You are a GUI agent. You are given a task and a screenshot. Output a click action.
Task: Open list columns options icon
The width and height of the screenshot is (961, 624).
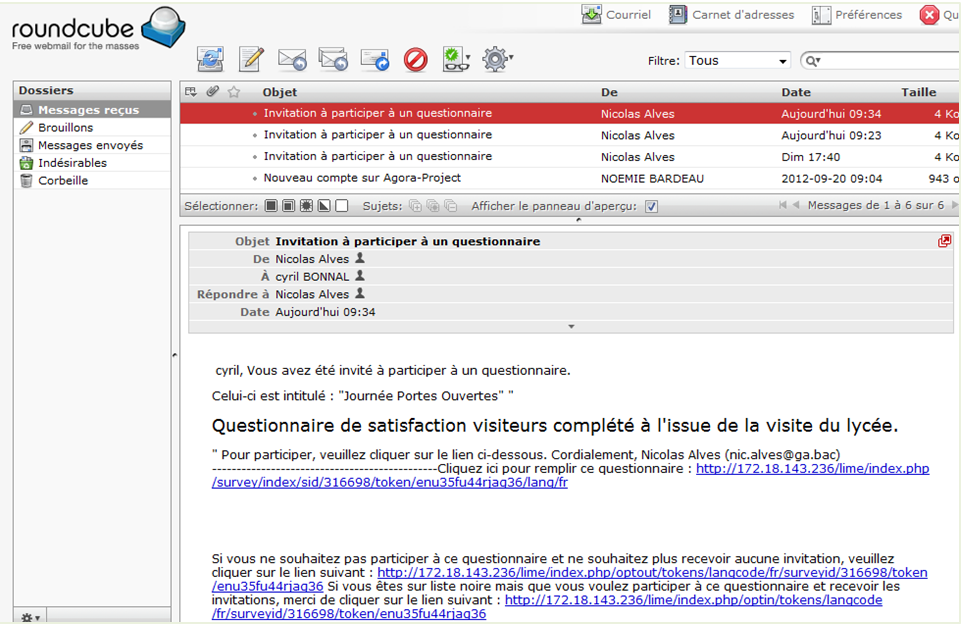pyautogui.click(x=191, y=92)
